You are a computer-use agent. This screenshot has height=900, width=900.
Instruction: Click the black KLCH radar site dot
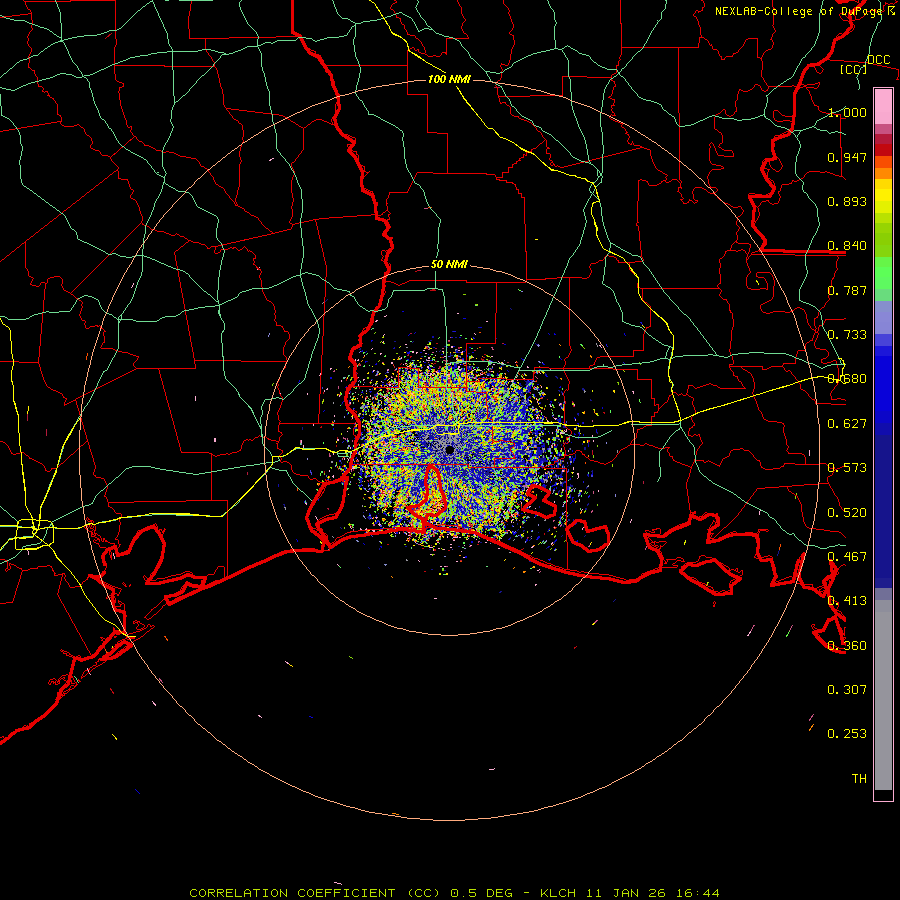pyautogui.click(x=450, y=450)
